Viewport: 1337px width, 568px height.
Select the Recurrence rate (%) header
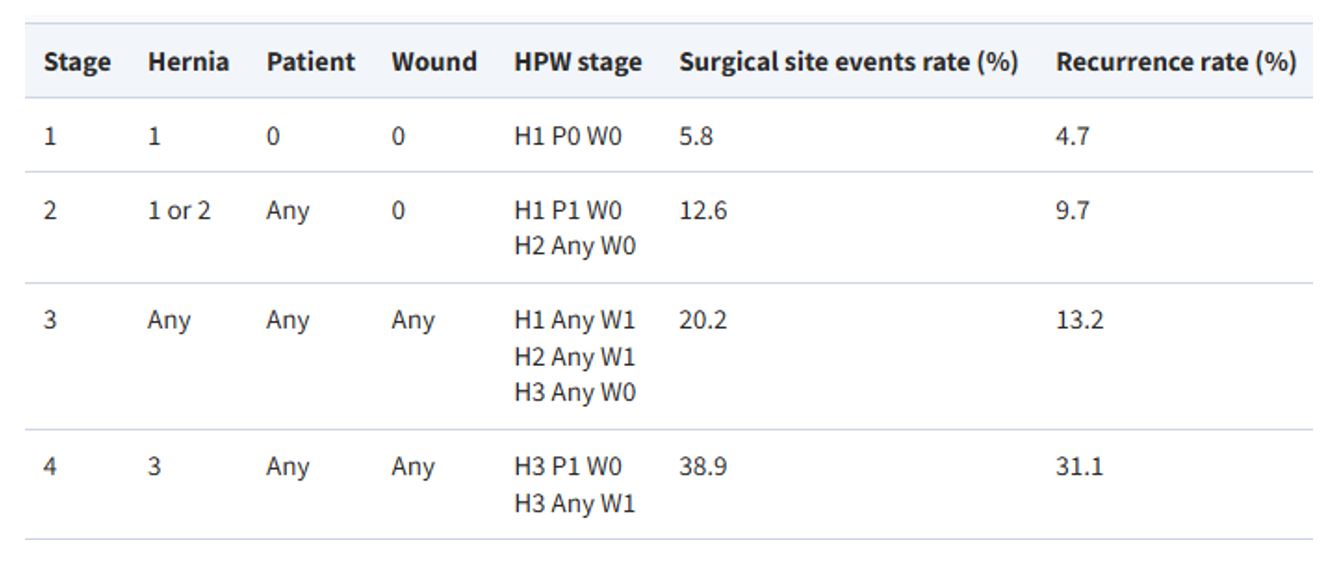coord(1176,62)
